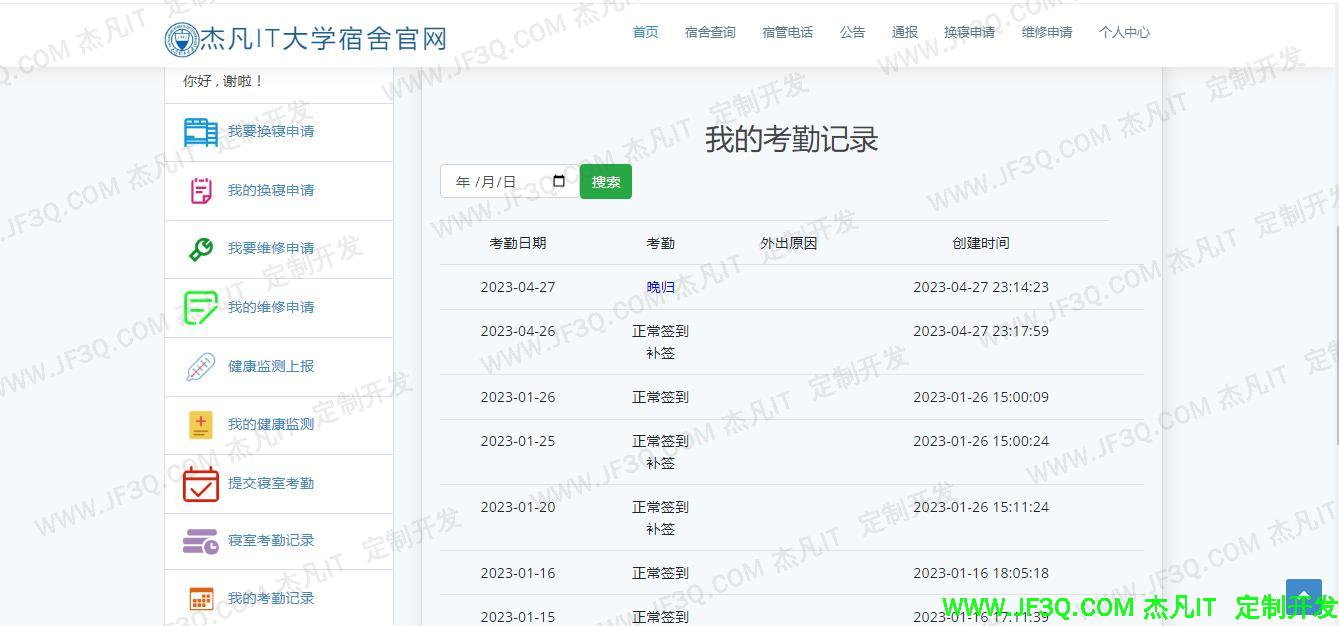
Task: Click the yellow icon beside 我的健康监测
Action: point(200,424)
